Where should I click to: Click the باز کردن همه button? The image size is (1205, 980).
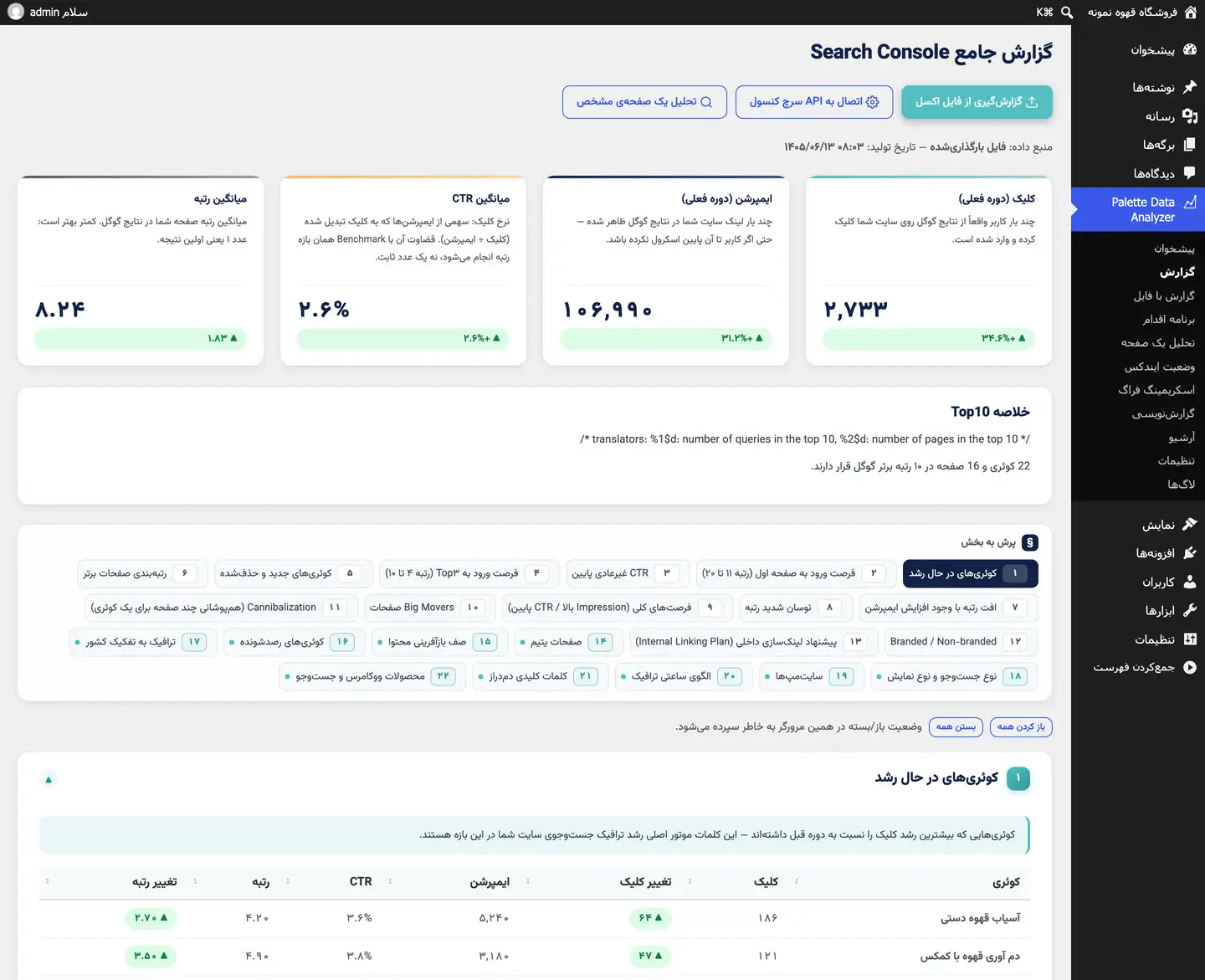pos(1021,726)
